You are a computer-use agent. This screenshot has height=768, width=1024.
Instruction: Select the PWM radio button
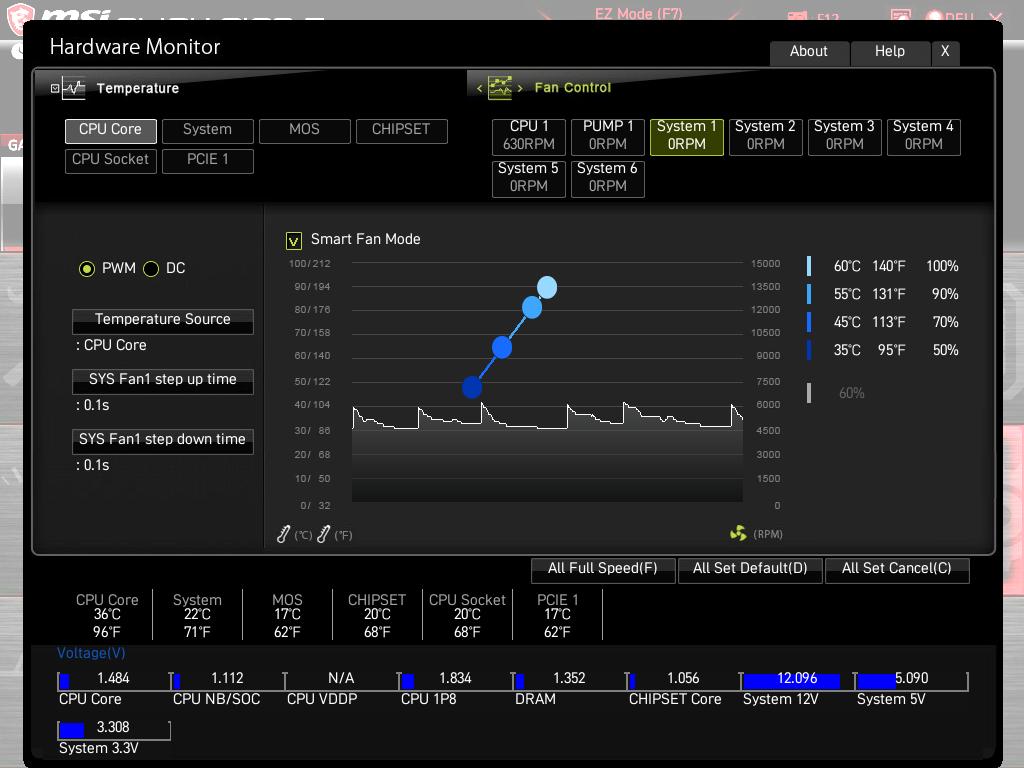pos(87,268)
